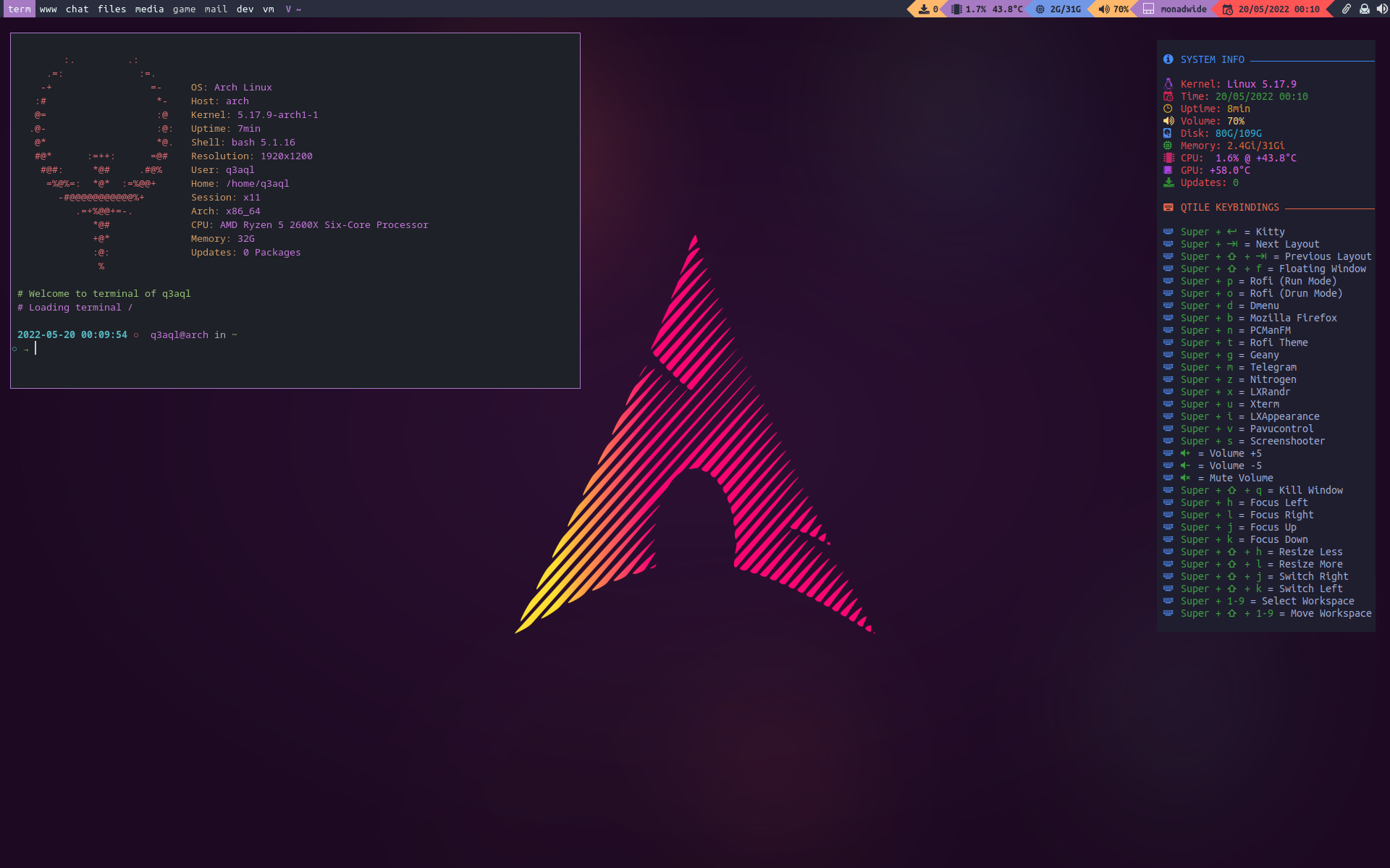Go to the files workspace
This screenshot has height=868, width=1390.
pos(111,9)
